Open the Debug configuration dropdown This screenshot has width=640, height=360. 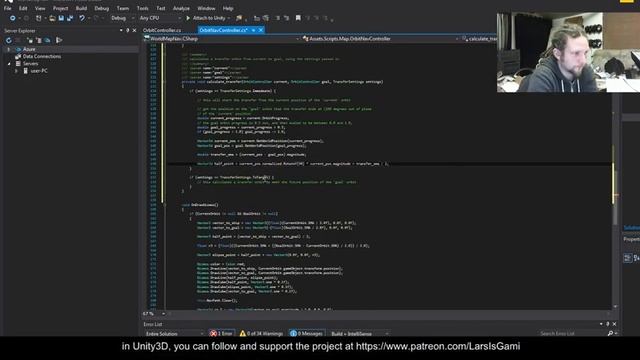(x=122, y=18)
